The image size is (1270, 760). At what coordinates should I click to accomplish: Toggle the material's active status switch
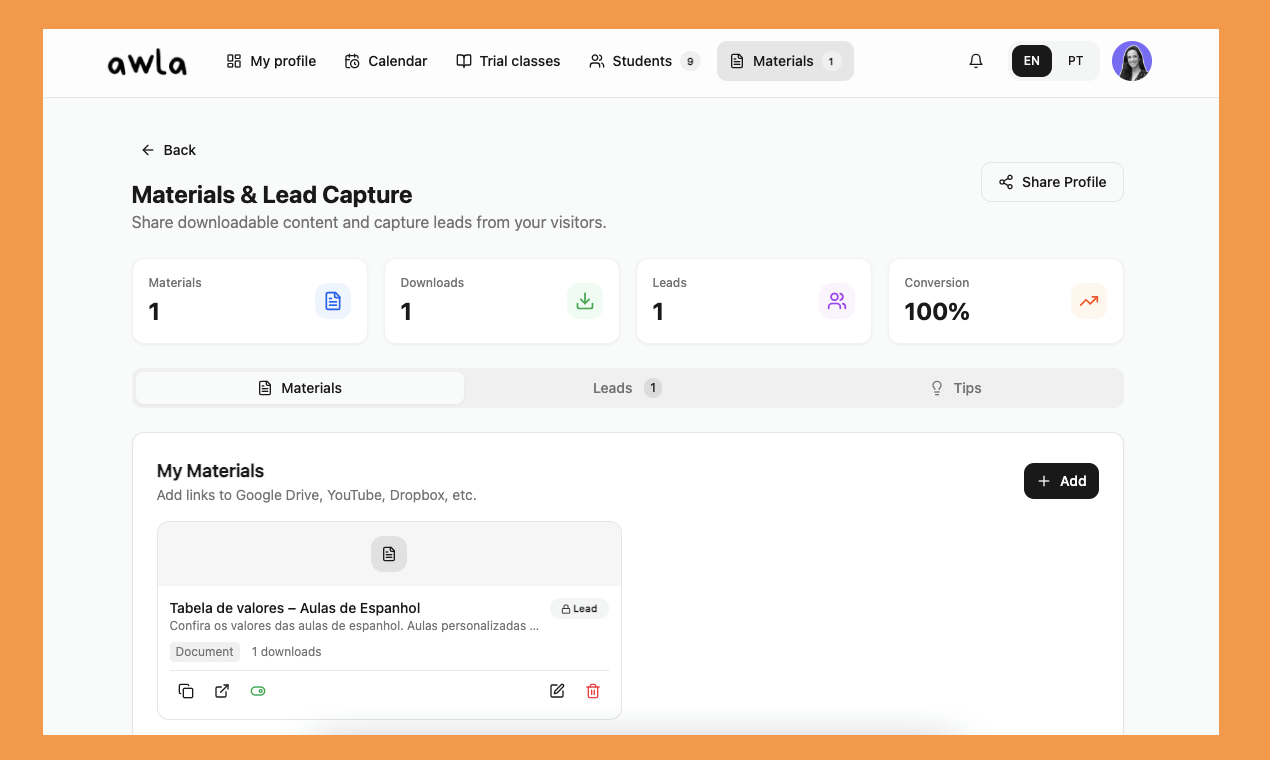click(258, 691)
